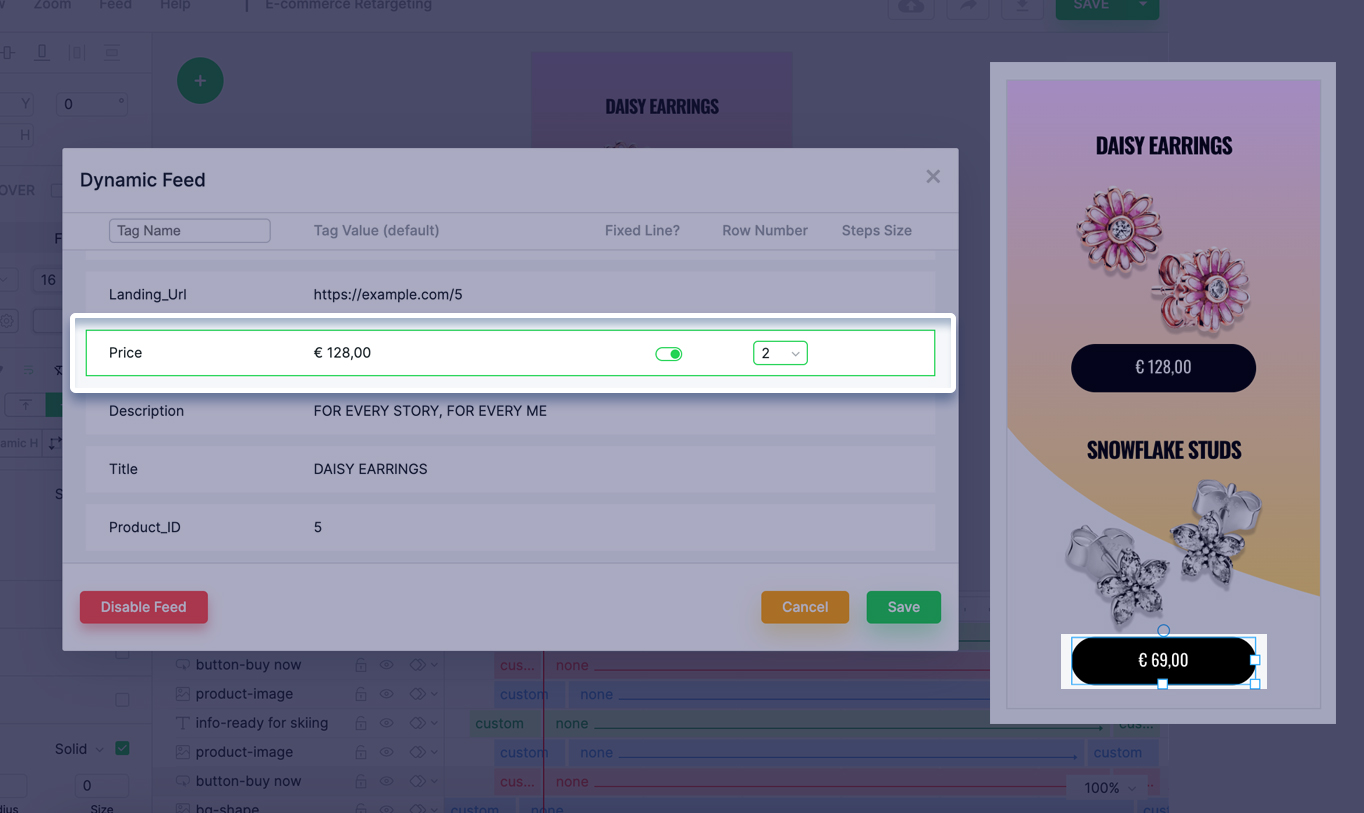Click the lock icon on product-image layer above info-ready
The image size is (1364, 813).
coord(361,694)
